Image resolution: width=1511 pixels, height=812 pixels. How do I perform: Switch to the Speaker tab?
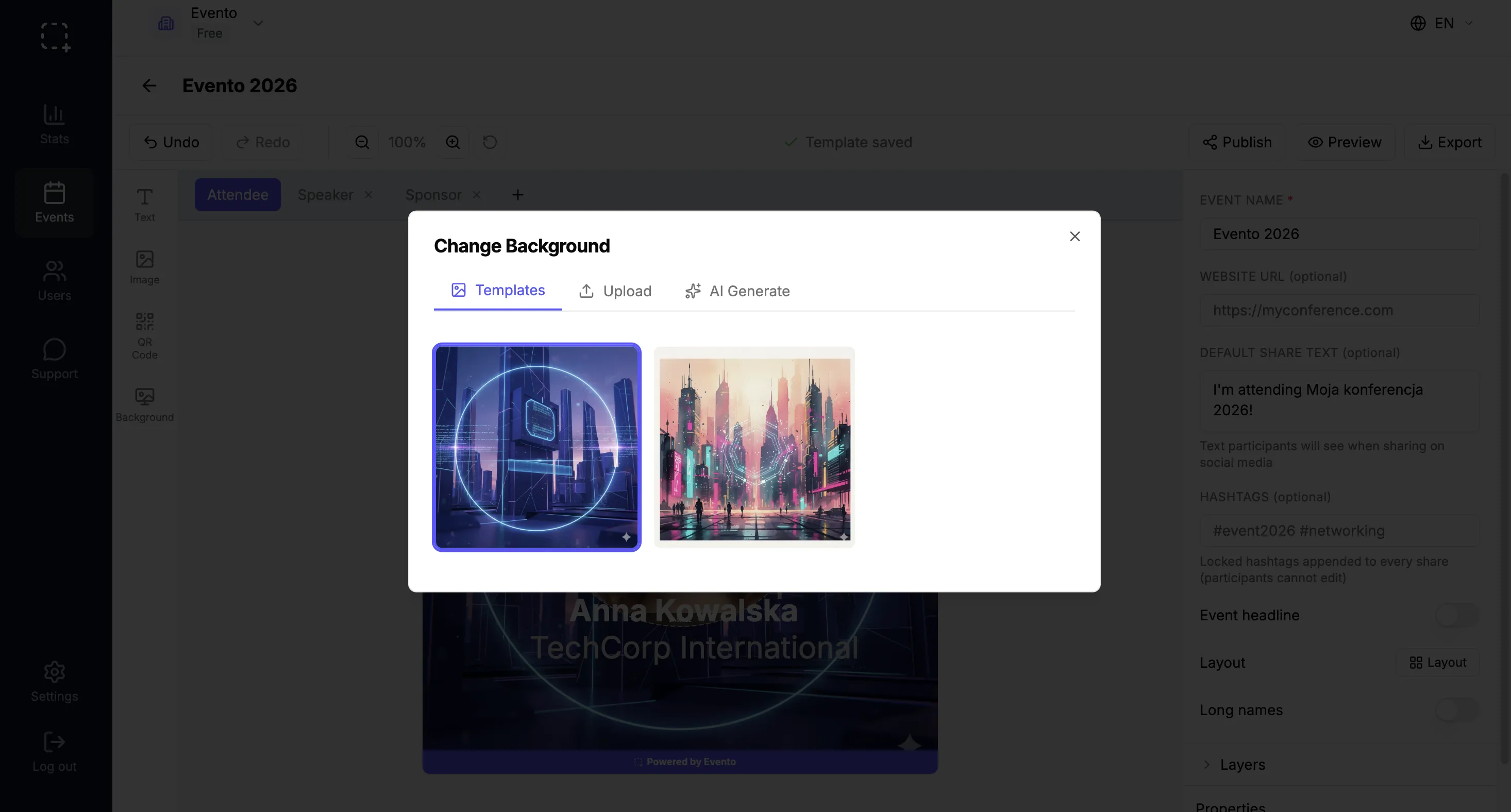pos(325,194)
